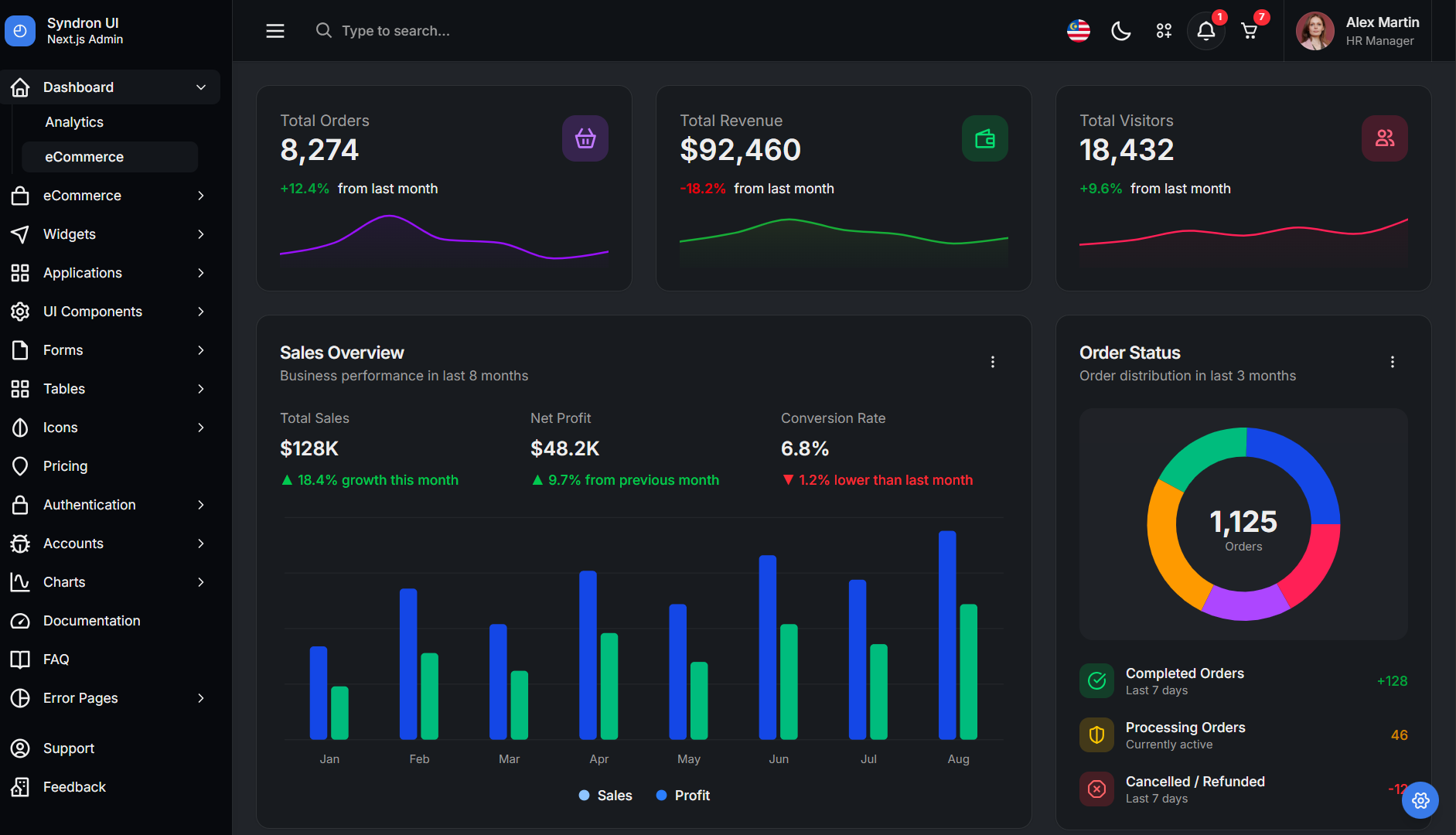This screenshot has height=835, width=1456.
Task: Click the "+12.4%" orders change value
Action: tap(305, 189)
